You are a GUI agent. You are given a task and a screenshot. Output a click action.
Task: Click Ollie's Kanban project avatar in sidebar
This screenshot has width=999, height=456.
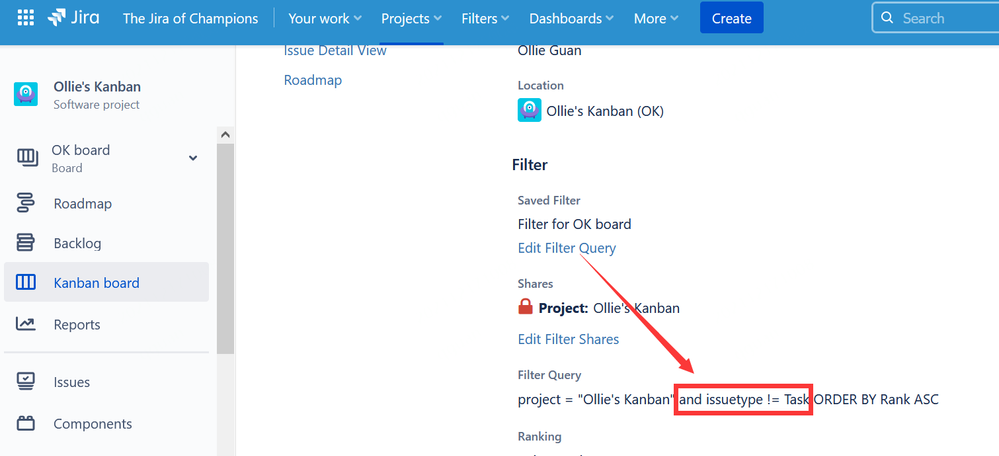pos(26,94)
